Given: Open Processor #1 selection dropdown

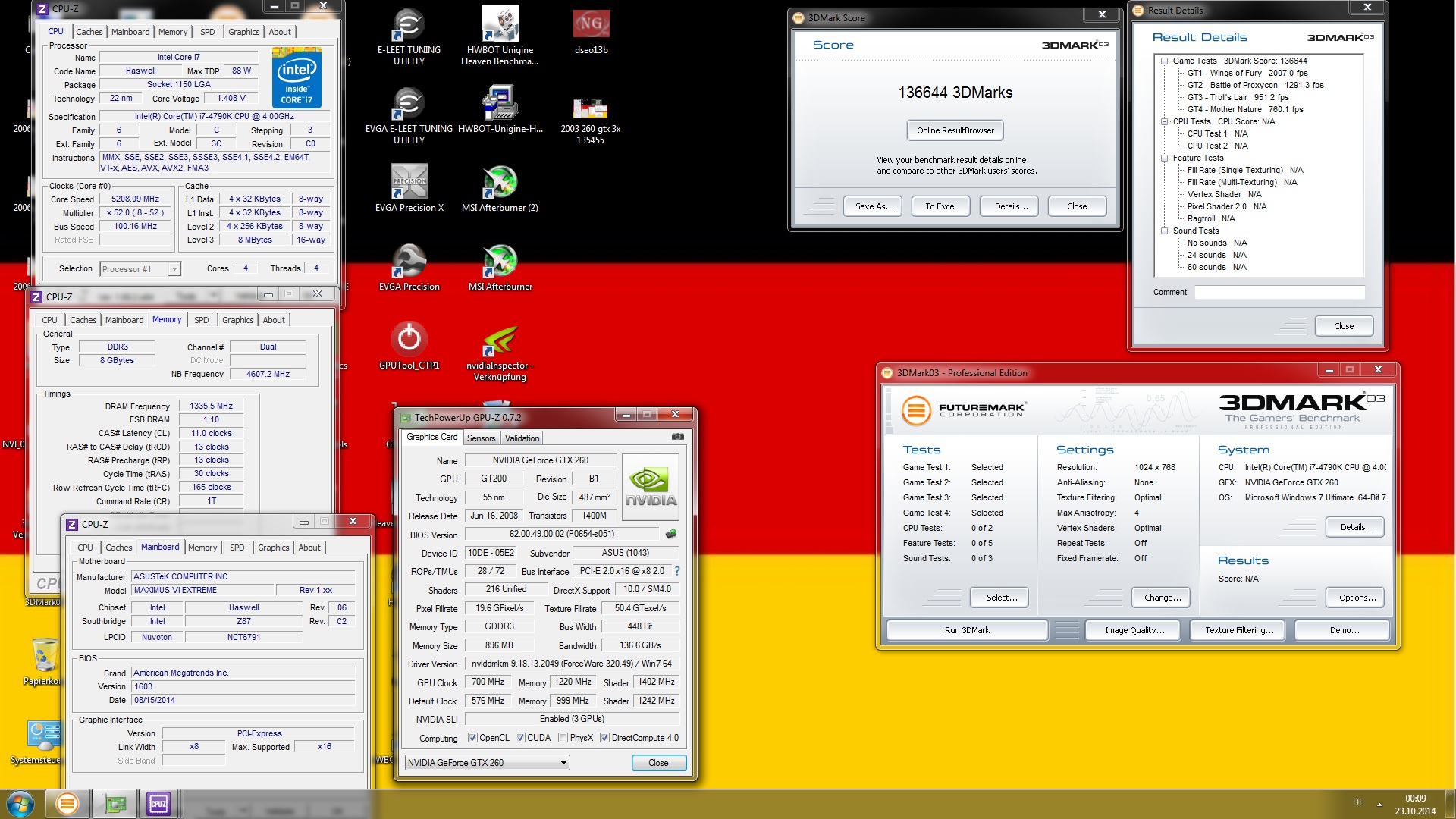Looking at the screenshot, I should 140,269.
